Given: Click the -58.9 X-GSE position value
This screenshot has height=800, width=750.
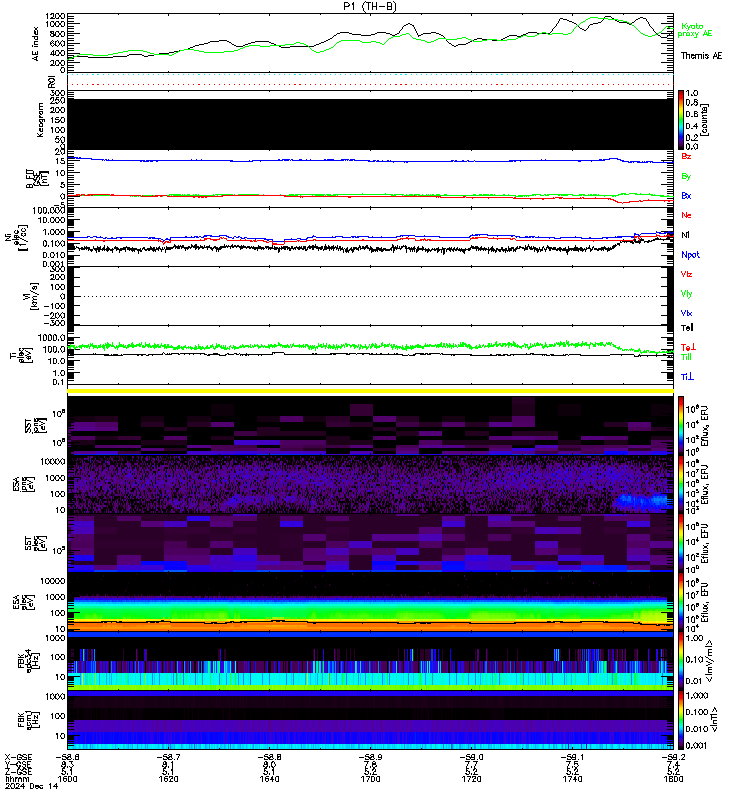Looking at the screenshot, I should (370, 758).
